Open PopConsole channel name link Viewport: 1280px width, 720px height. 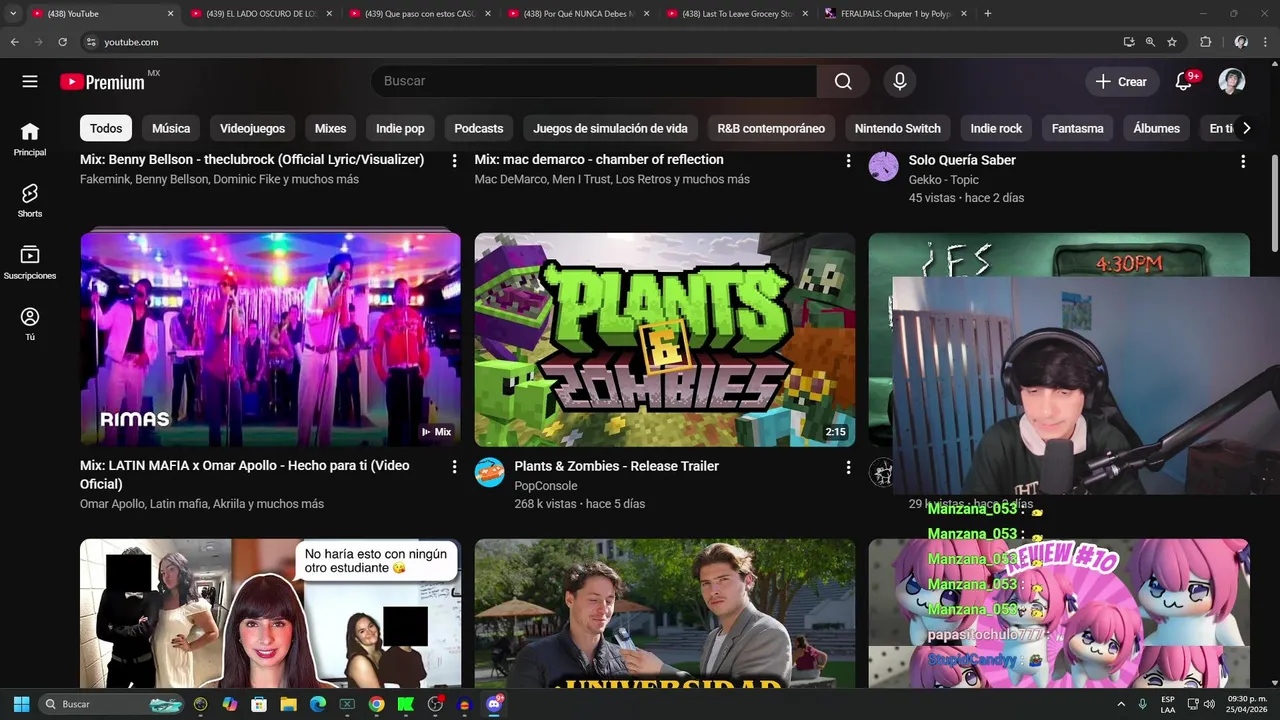click(x=546, y=486)
